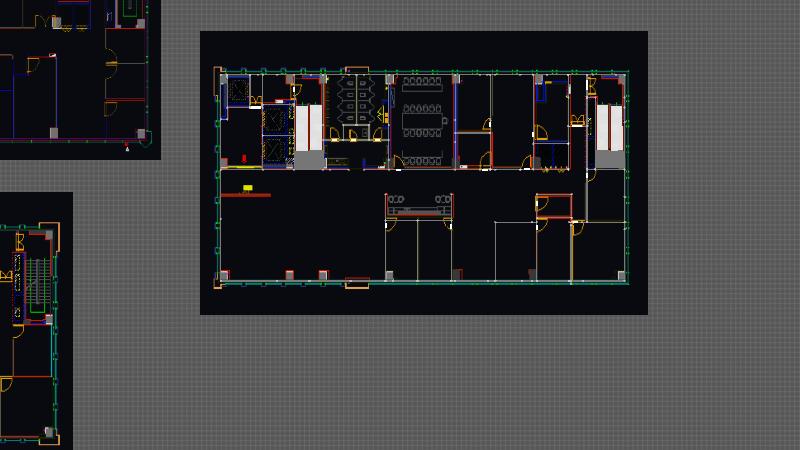This screenshot has height=450, width=800.
Task: Select the restroom stall cluster at the top
Action: click(x=353, y=98)
